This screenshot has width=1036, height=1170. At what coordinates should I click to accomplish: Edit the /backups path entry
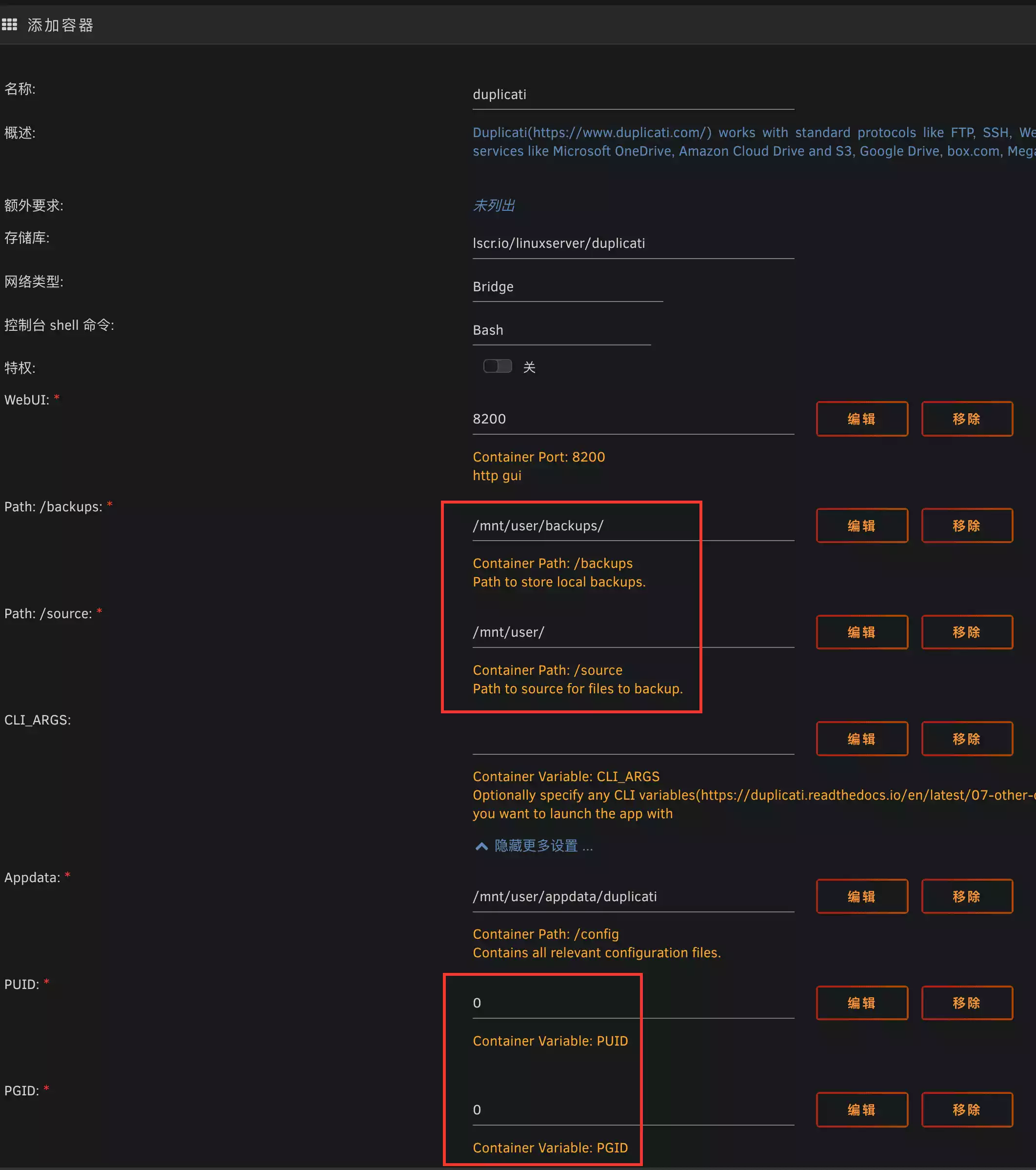point(861,525)
